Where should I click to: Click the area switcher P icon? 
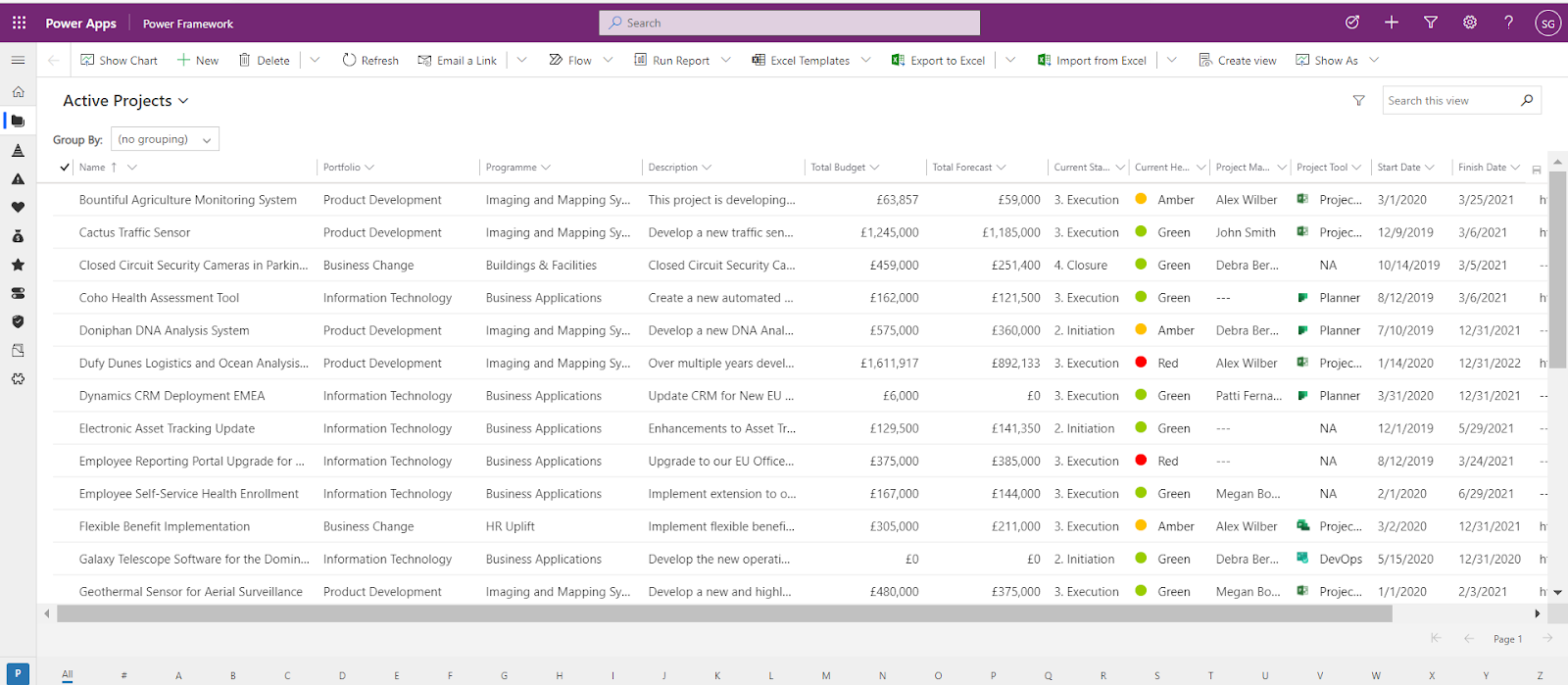[x=18, y=674]
